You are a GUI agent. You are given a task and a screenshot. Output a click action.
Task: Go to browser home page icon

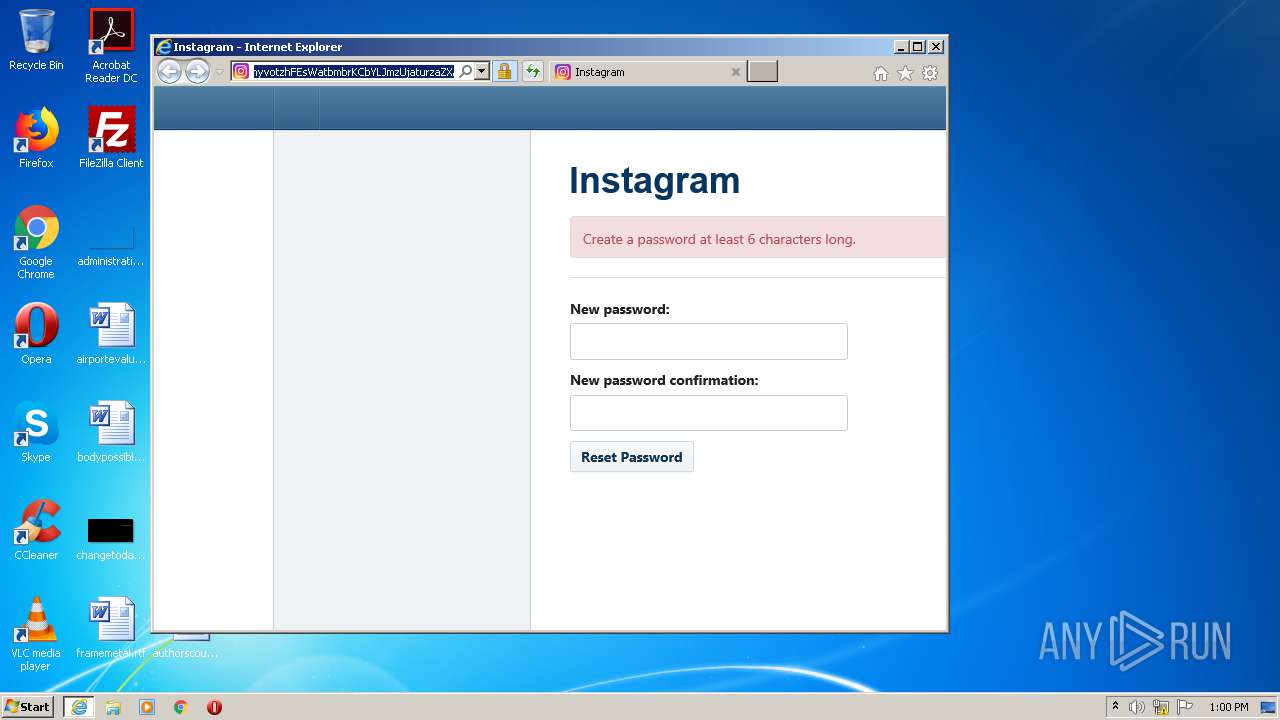(881, 73)
